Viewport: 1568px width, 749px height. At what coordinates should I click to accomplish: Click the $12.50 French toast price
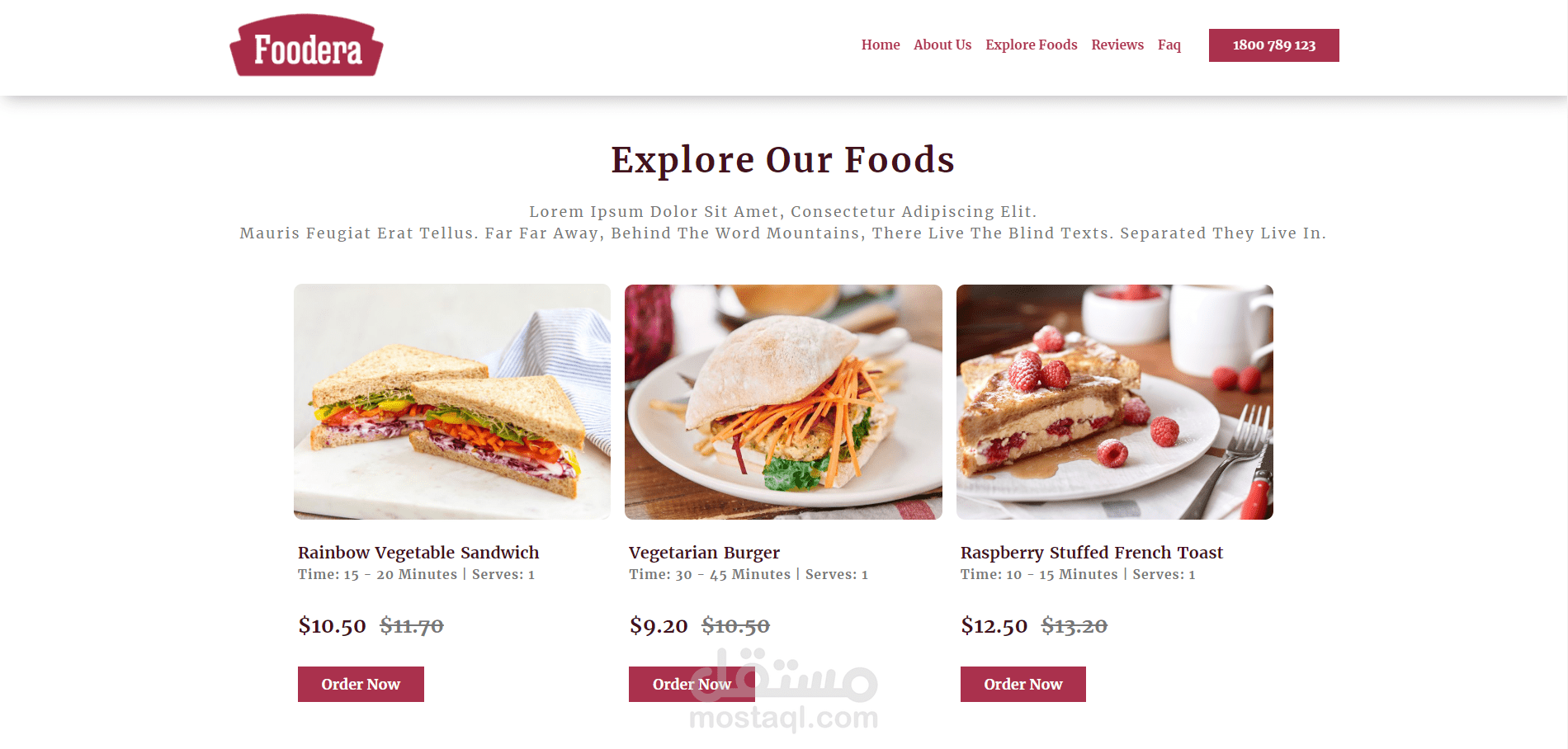click(x=994, y=626)
